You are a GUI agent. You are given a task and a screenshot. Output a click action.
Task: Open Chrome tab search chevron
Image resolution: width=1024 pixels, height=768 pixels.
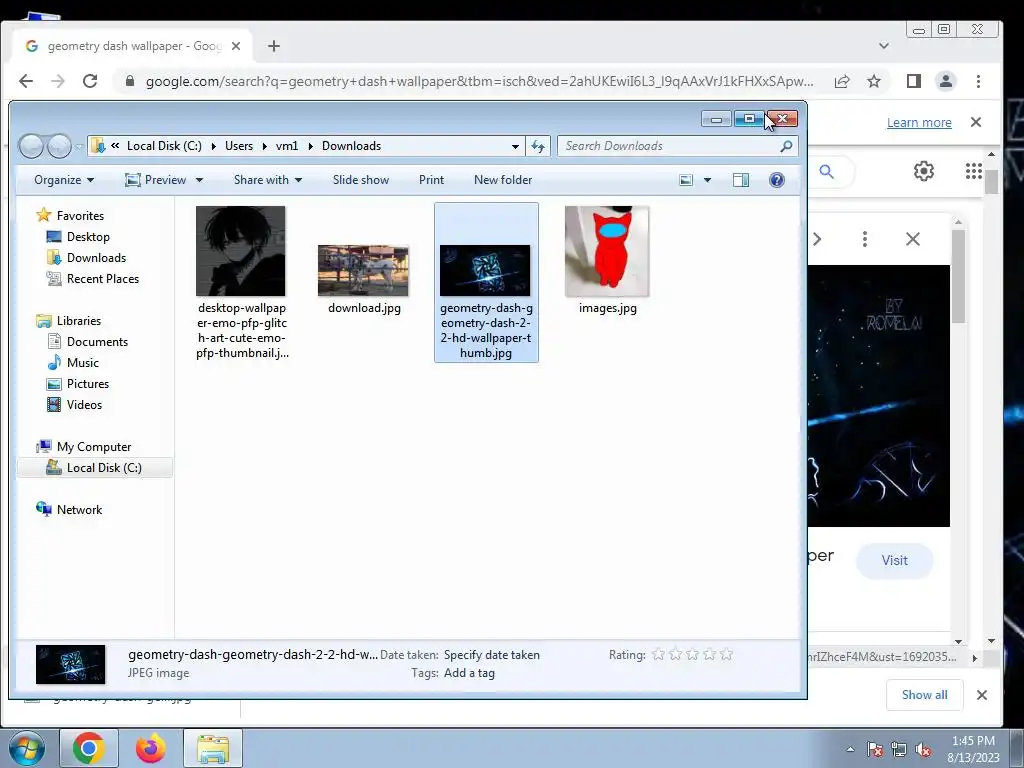884,46
